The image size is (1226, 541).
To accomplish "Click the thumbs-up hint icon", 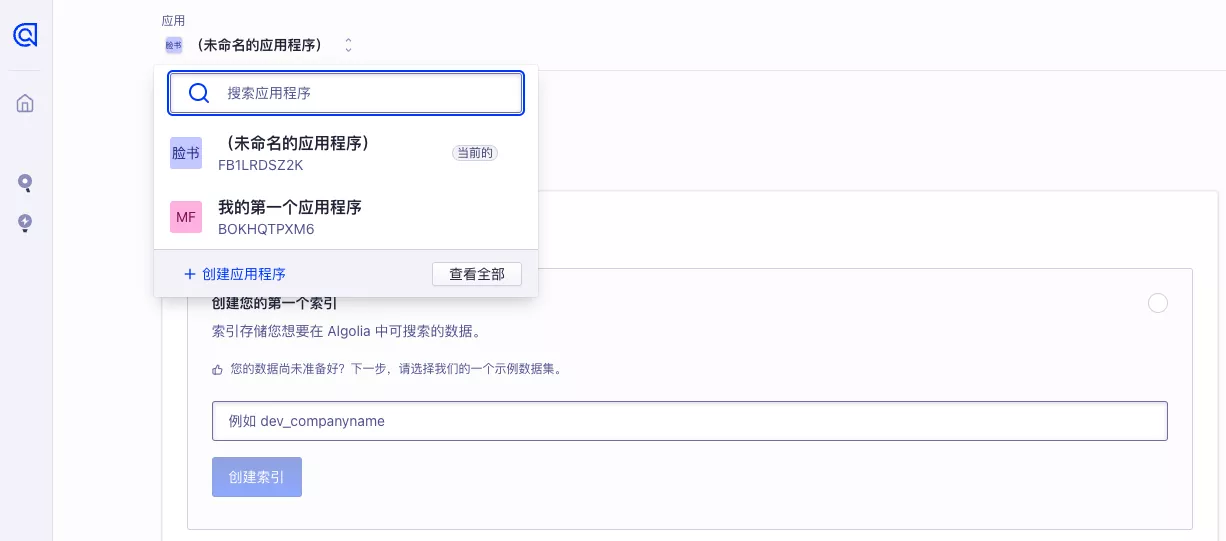I will pyautogui.click(x=217, y=369).
